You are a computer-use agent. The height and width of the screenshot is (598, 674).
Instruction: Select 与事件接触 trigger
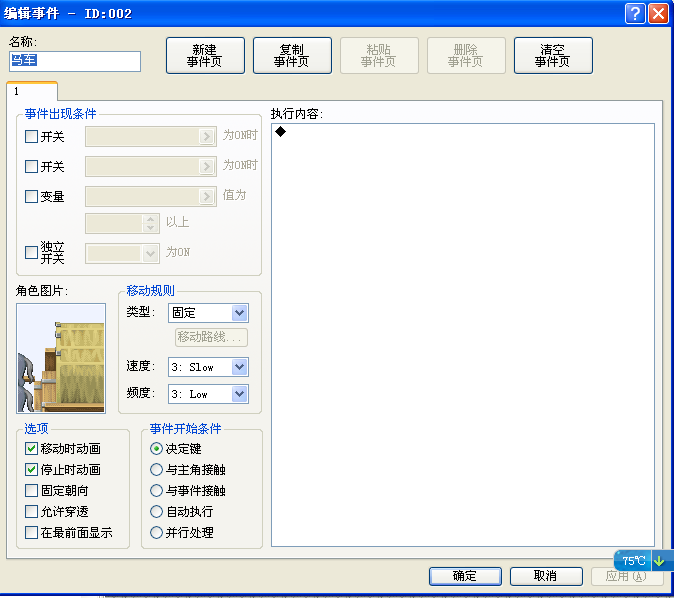156,491
